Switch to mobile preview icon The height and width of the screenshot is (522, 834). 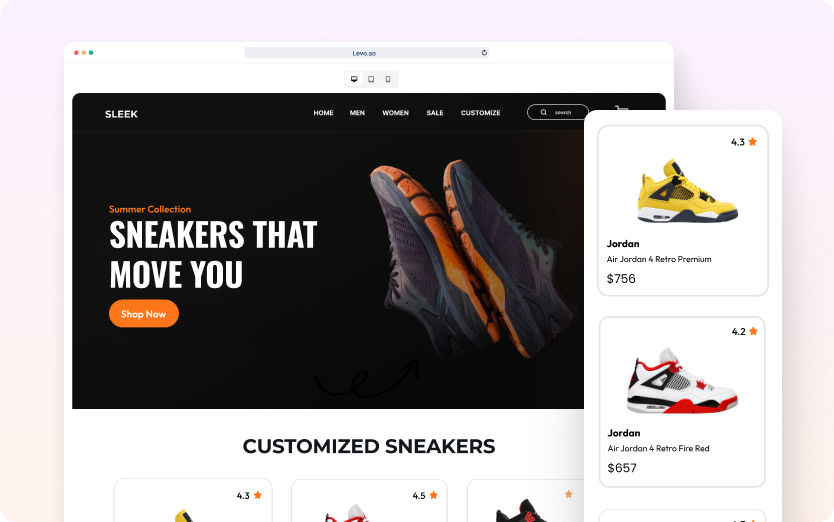coord(388,79)
